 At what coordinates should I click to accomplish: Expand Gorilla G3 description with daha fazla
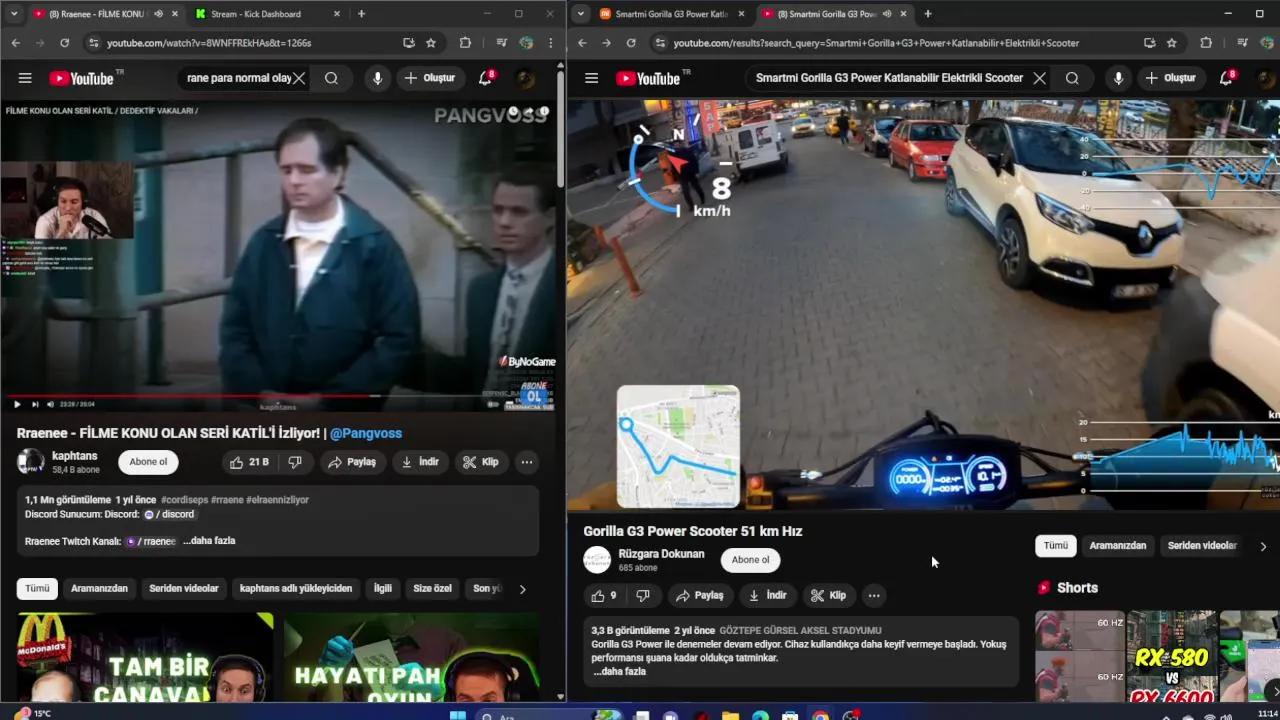click(620, 672)
